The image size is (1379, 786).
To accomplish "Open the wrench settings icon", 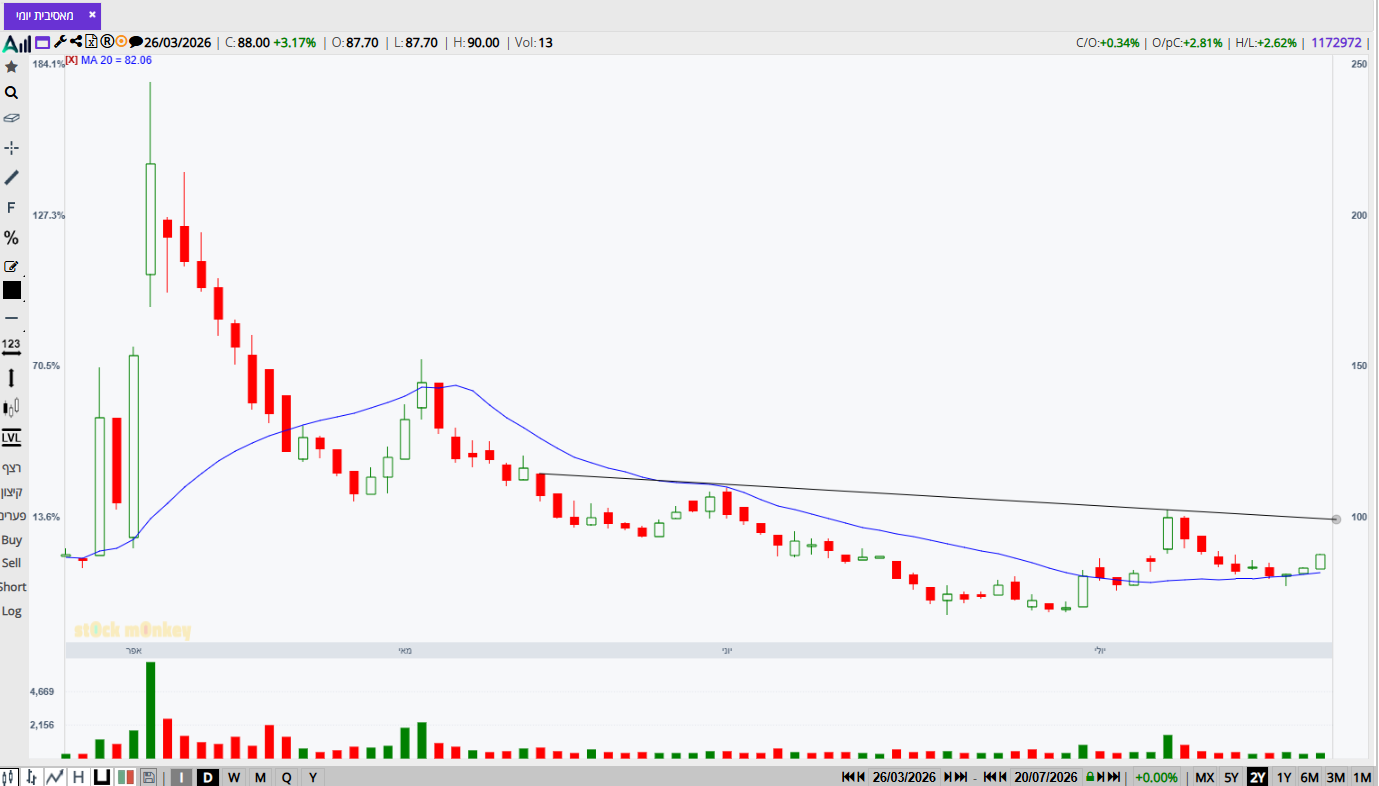I will coord(59,42).
